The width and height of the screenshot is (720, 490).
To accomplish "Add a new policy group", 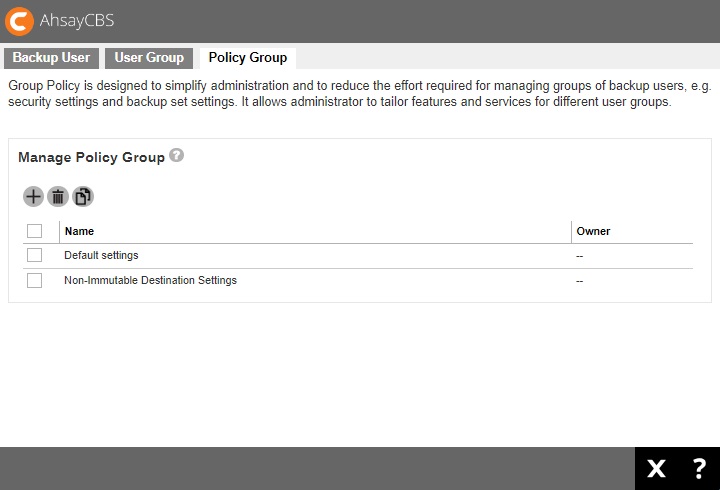I will (x=33, y=197).
